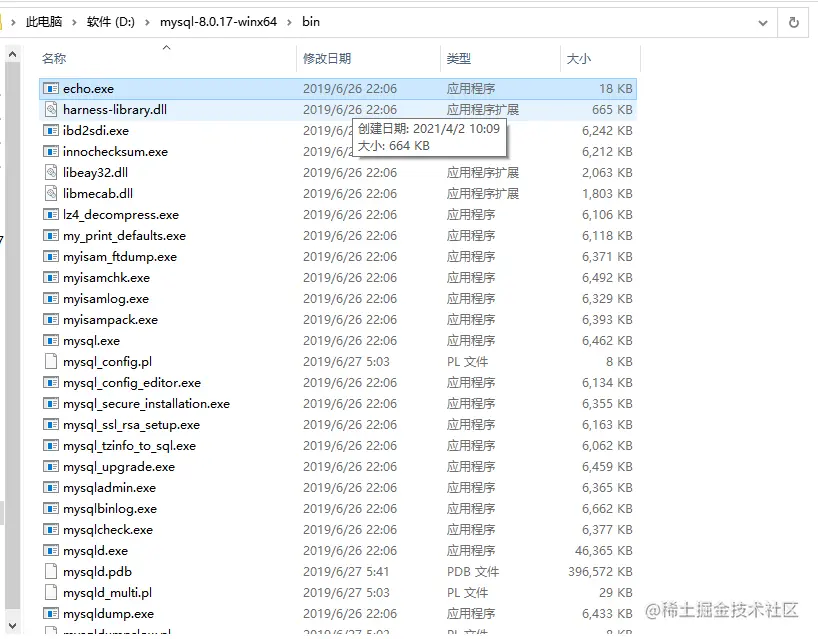Go to mysql-8.0.17-winx64 folder breadcrumb
Screen dimensions: 818x639
pyautogui.click(x=219, y=22)
